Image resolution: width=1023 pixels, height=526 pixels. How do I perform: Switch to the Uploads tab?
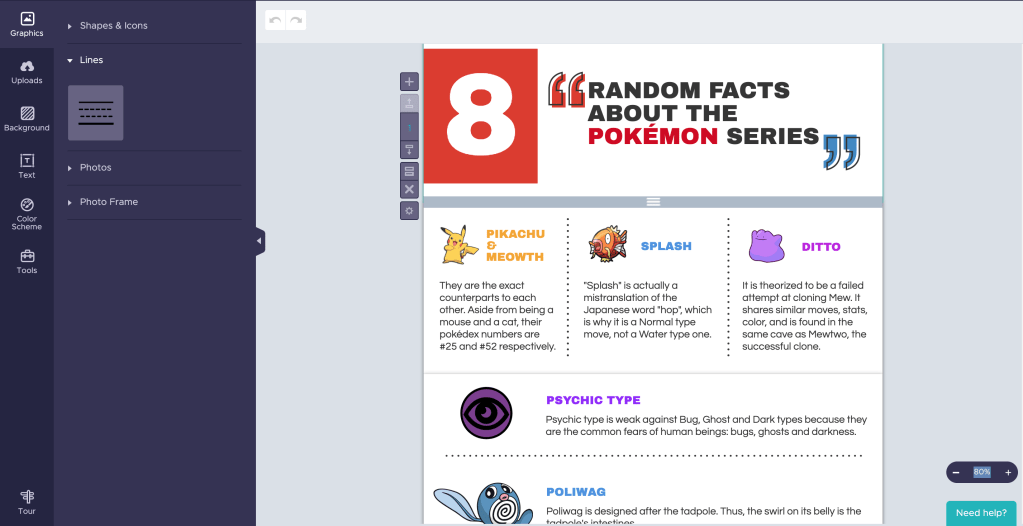point(27,71)
